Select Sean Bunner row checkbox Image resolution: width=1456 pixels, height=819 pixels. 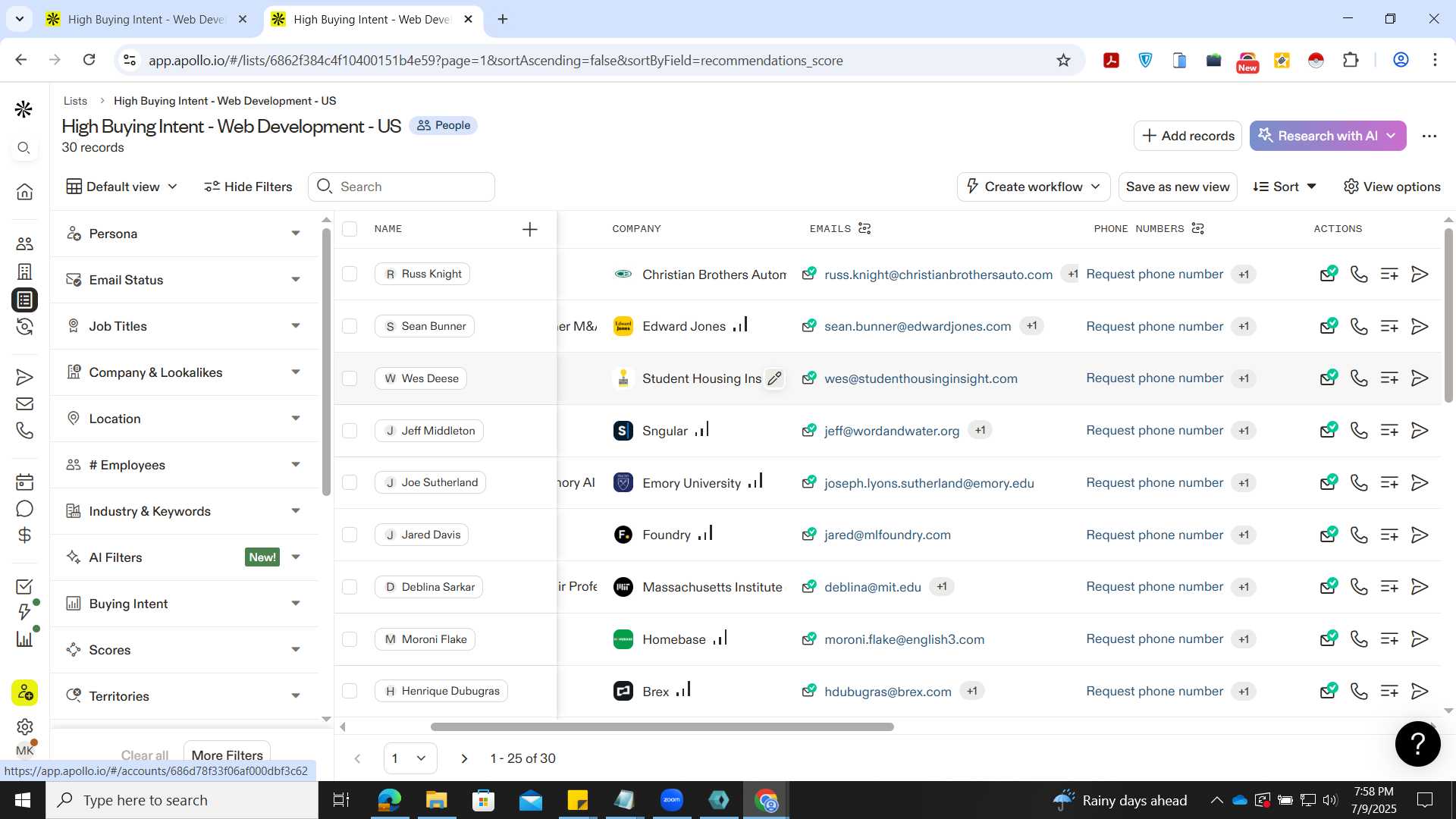click(350, 326)
